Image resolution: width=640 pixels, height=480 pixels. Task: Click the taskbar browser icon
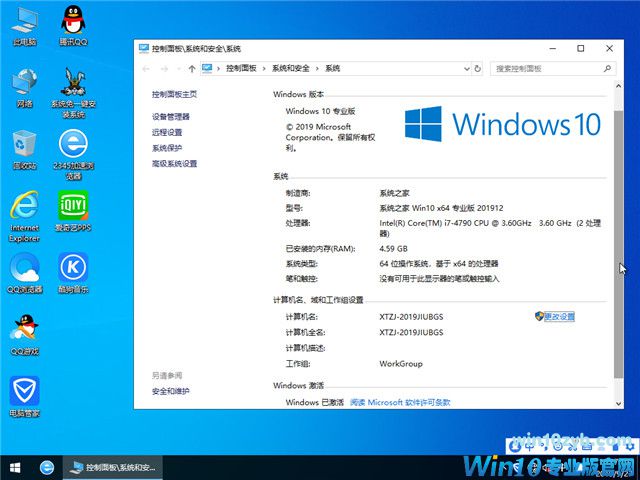pos(47,467)
